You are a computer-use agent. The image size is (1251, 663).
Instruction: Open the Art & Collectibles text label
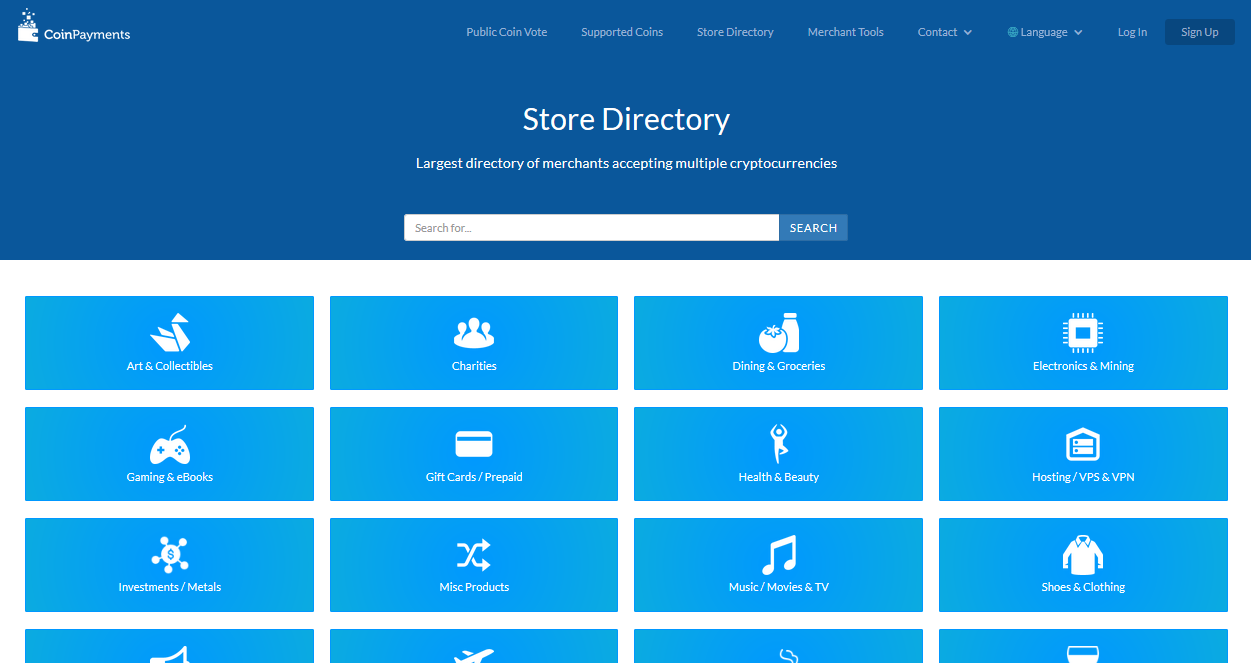[170, 366]
